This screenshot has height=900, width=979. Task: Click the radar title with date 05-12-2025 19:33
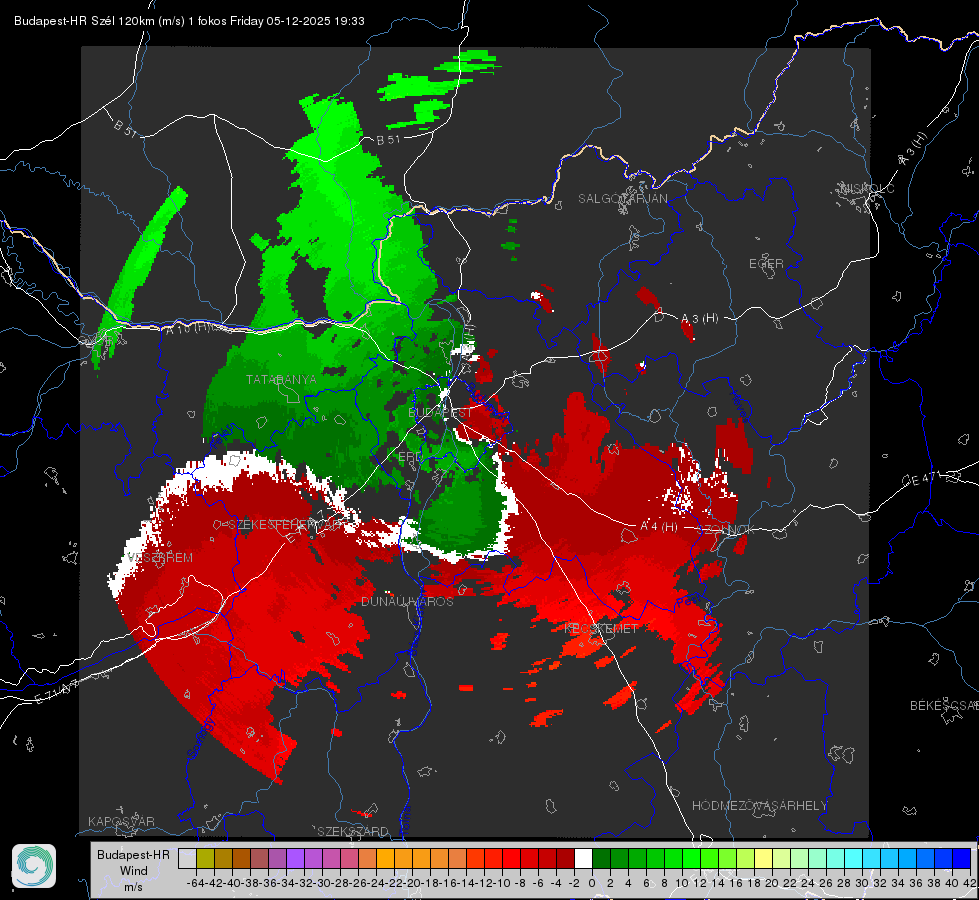(189, 21)
